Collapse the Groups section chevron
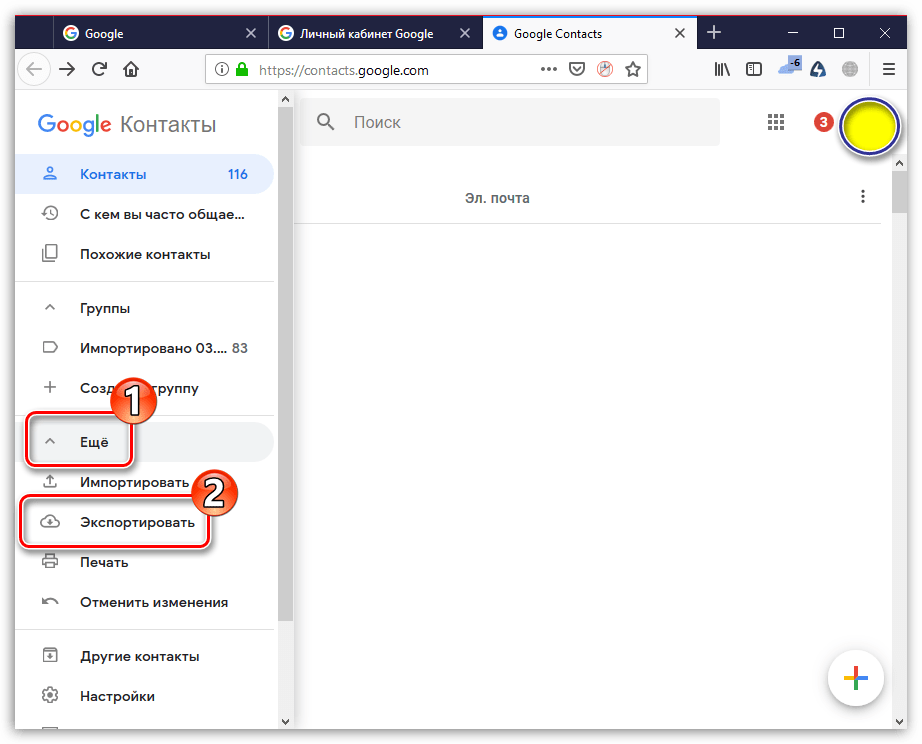The height and width of the screenshot is (744, 922). tap(50, 307)
